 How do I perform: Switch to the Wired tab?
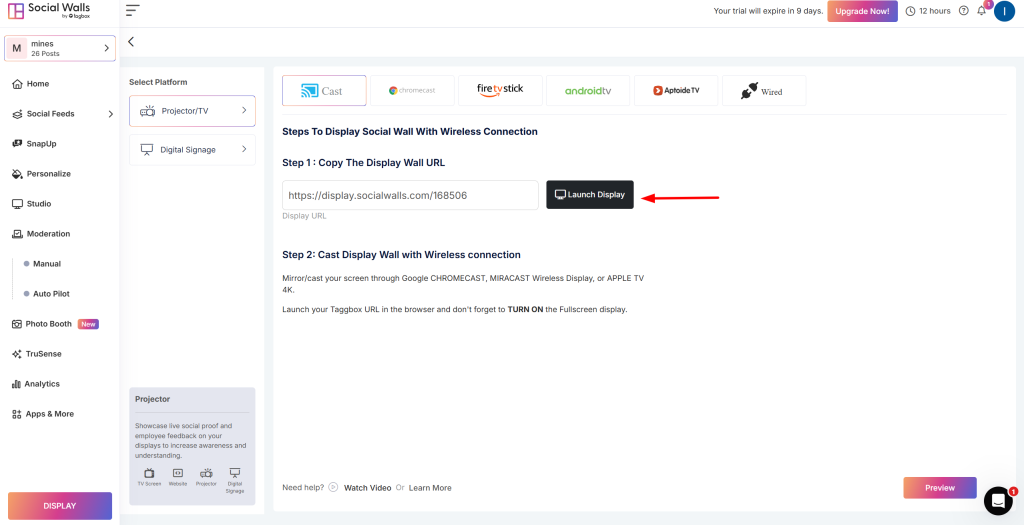tap(764, 91)
